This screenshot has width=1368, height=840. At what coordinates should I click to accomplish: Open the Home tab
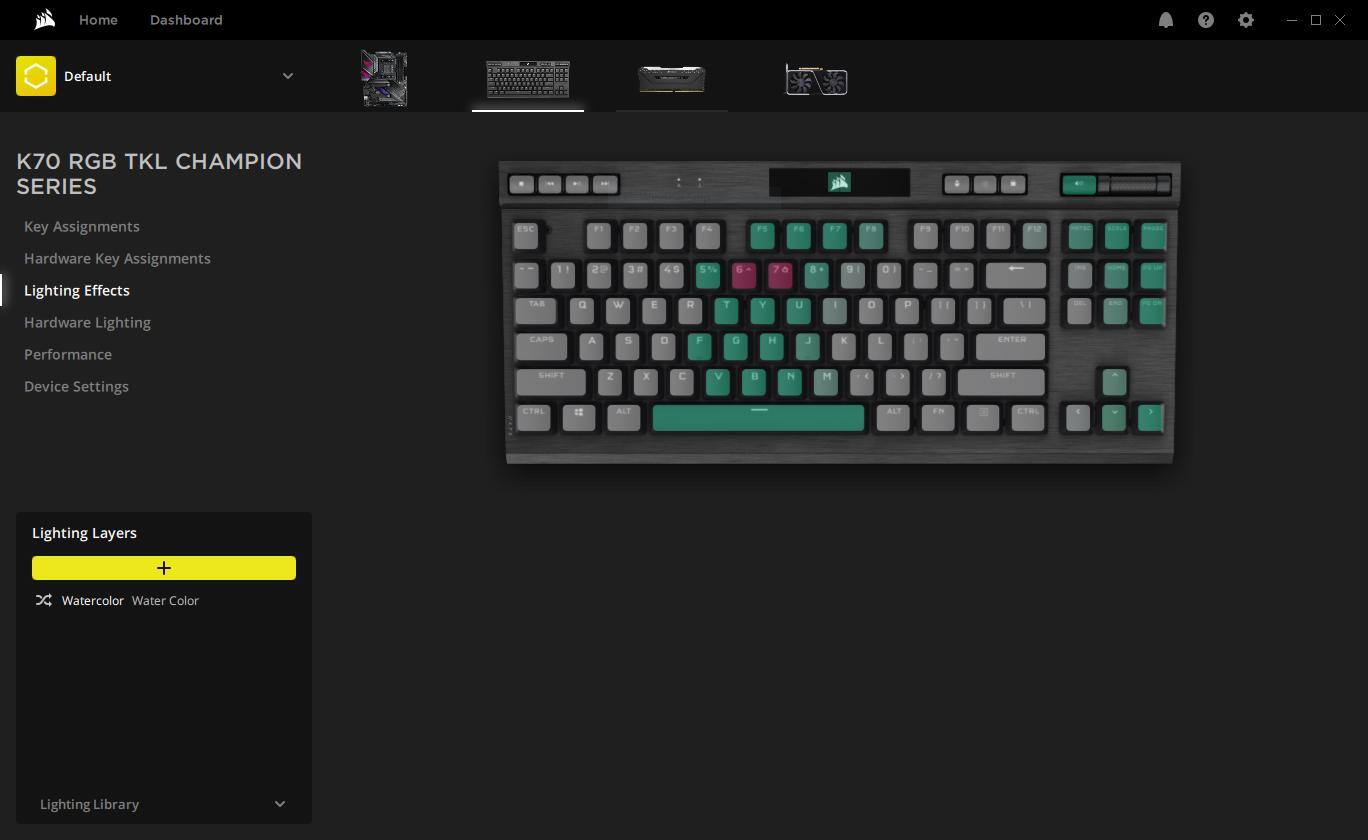pos(98,20)
